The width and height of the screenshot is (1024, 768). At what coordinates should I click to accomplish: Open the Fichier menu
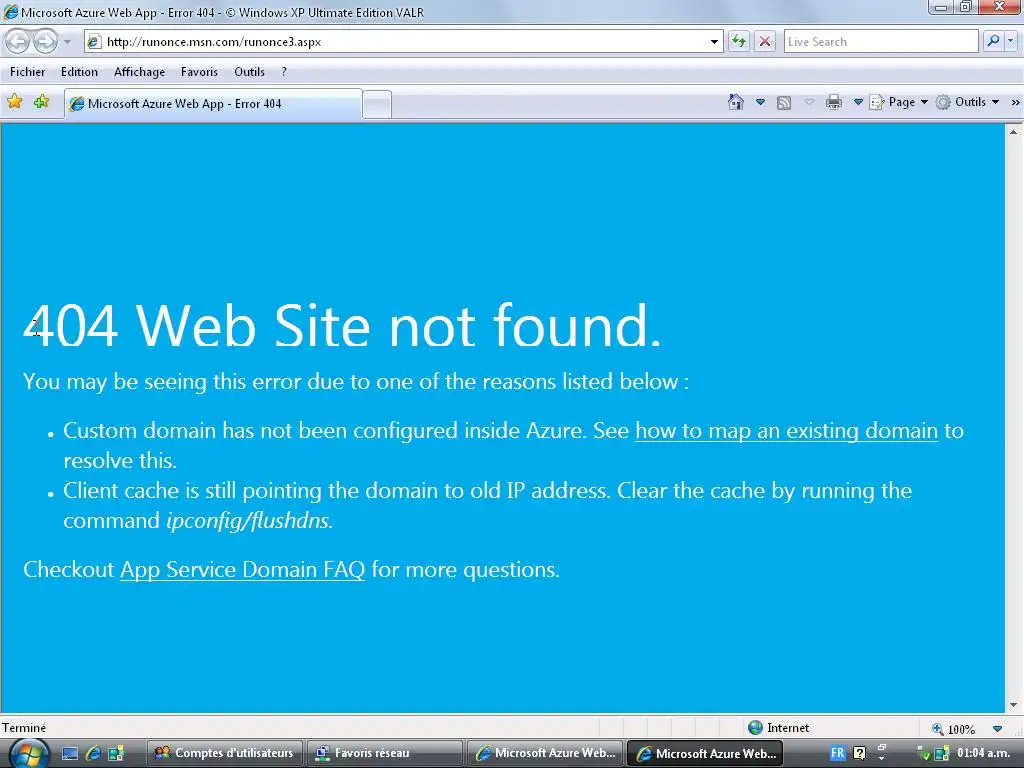point(27,72)
